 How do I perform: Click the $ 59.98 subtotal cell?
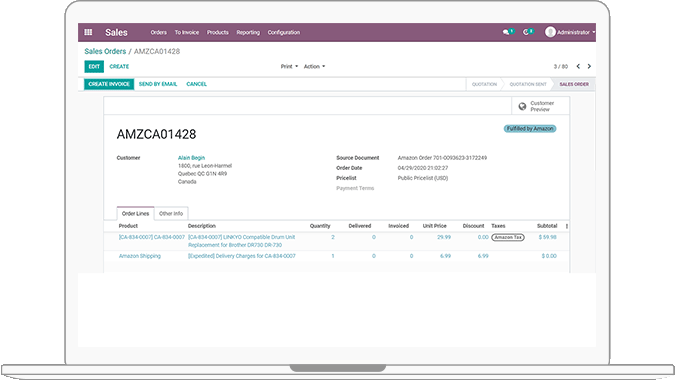point(547,237)
